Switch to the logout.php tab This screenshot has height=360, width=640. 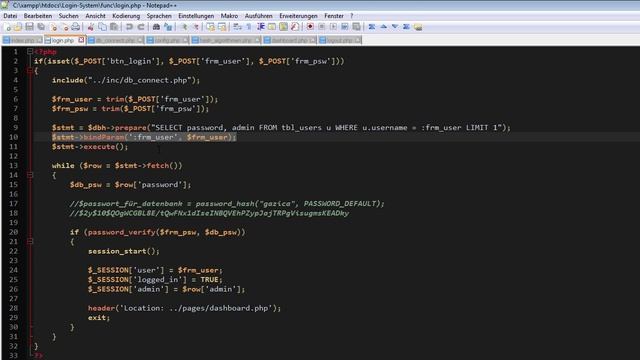(340, 40)
